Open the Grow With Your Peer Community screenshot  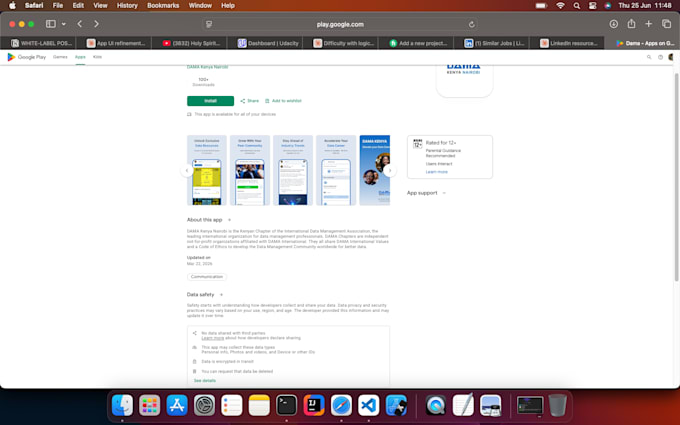(x=250, y=170)
